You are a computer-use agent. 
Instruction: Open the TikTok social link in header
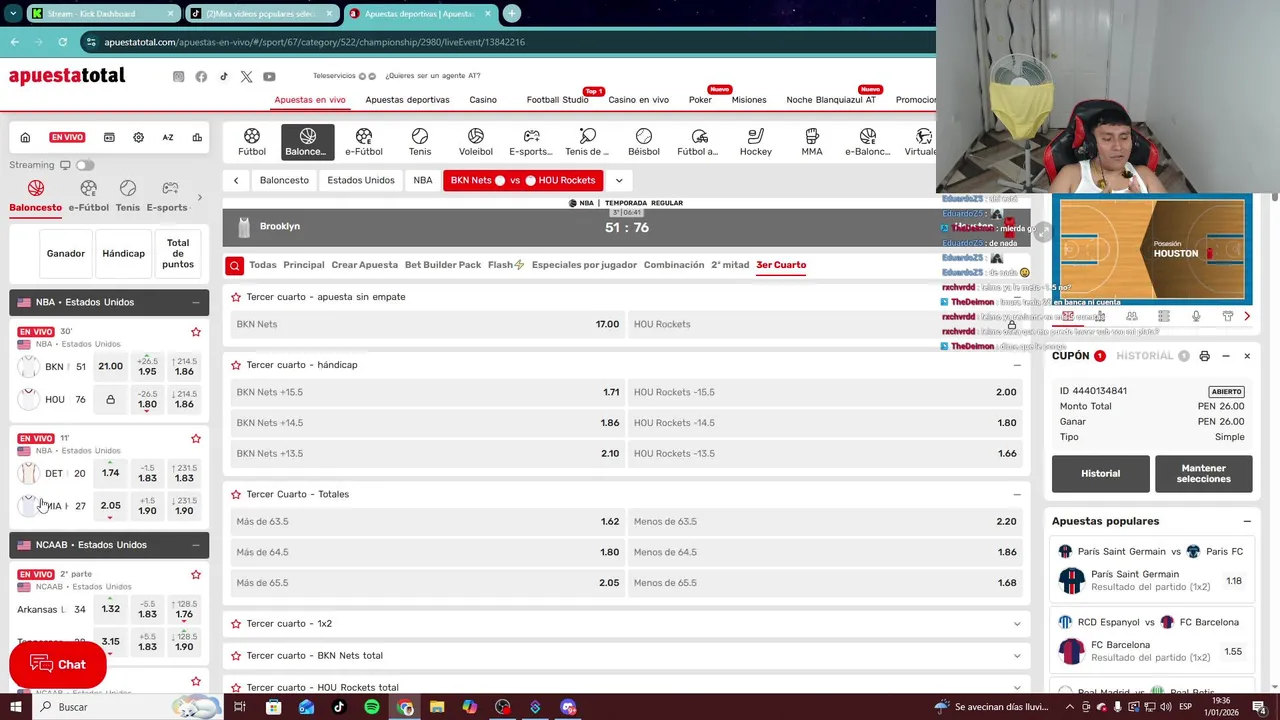coord(224,77)
